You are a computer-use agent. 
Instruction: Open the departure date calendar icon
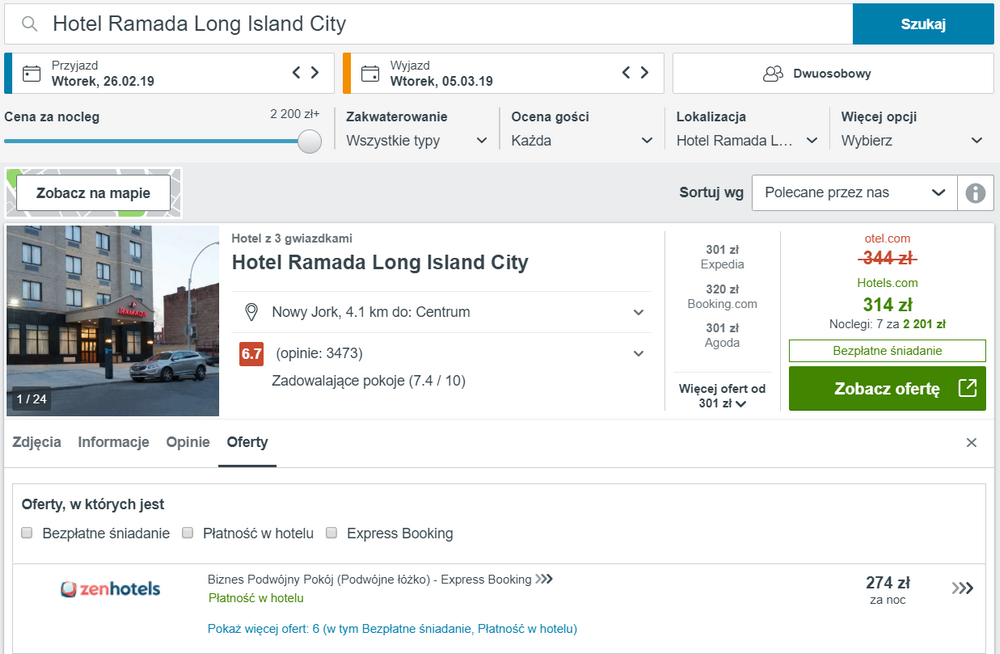click(x=370, y=73)
